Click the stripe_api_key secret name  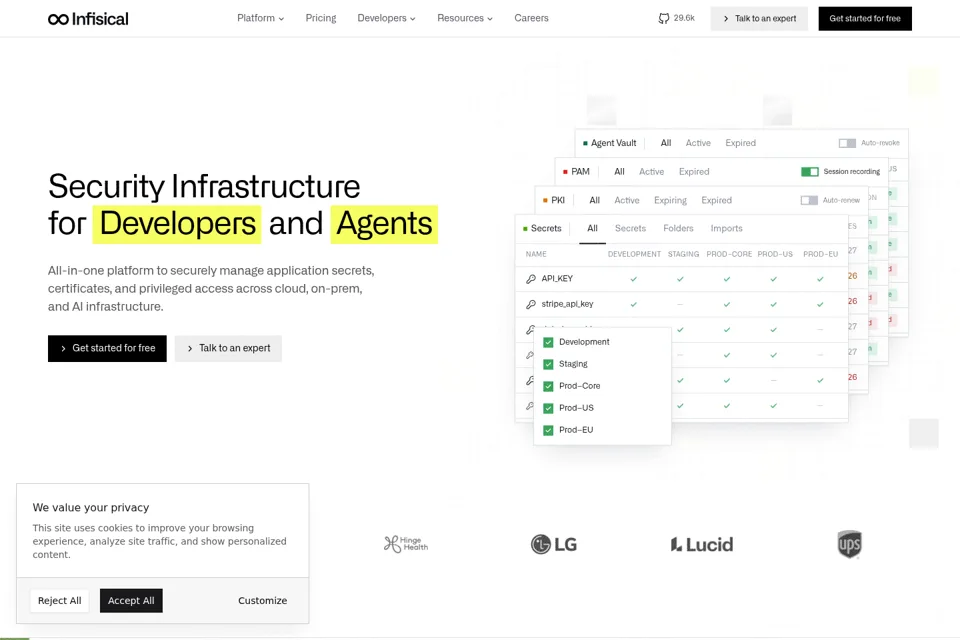point(568,304)
